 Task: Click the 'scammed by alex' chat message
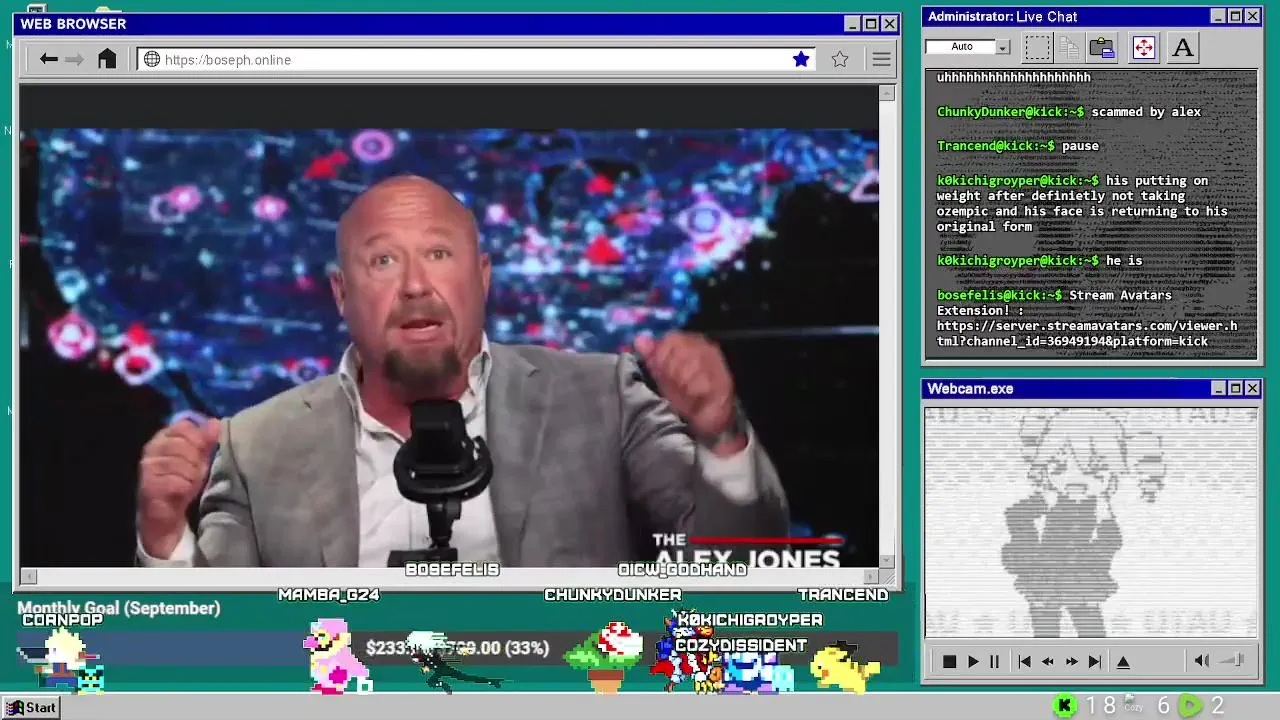click(1146, 112)
